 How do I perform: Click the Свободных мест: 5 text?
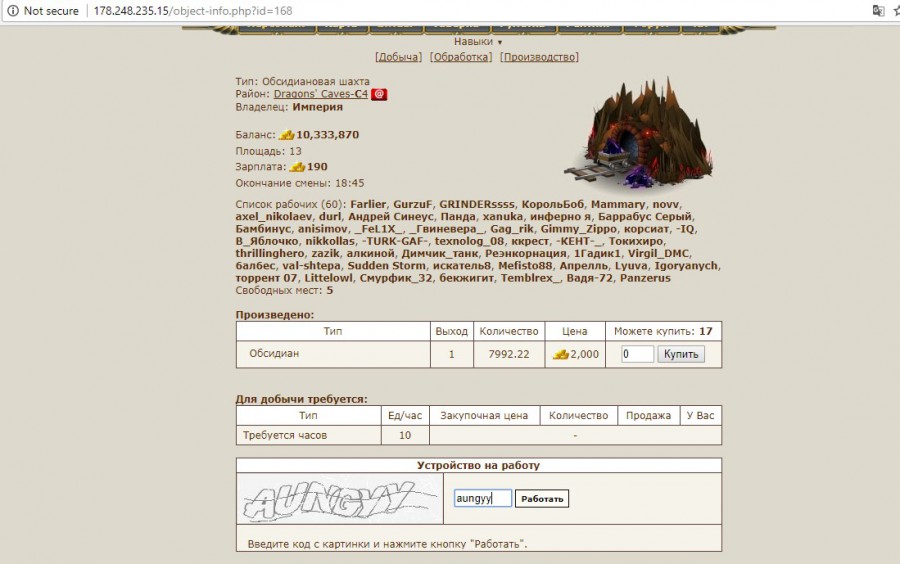[284, 291]
